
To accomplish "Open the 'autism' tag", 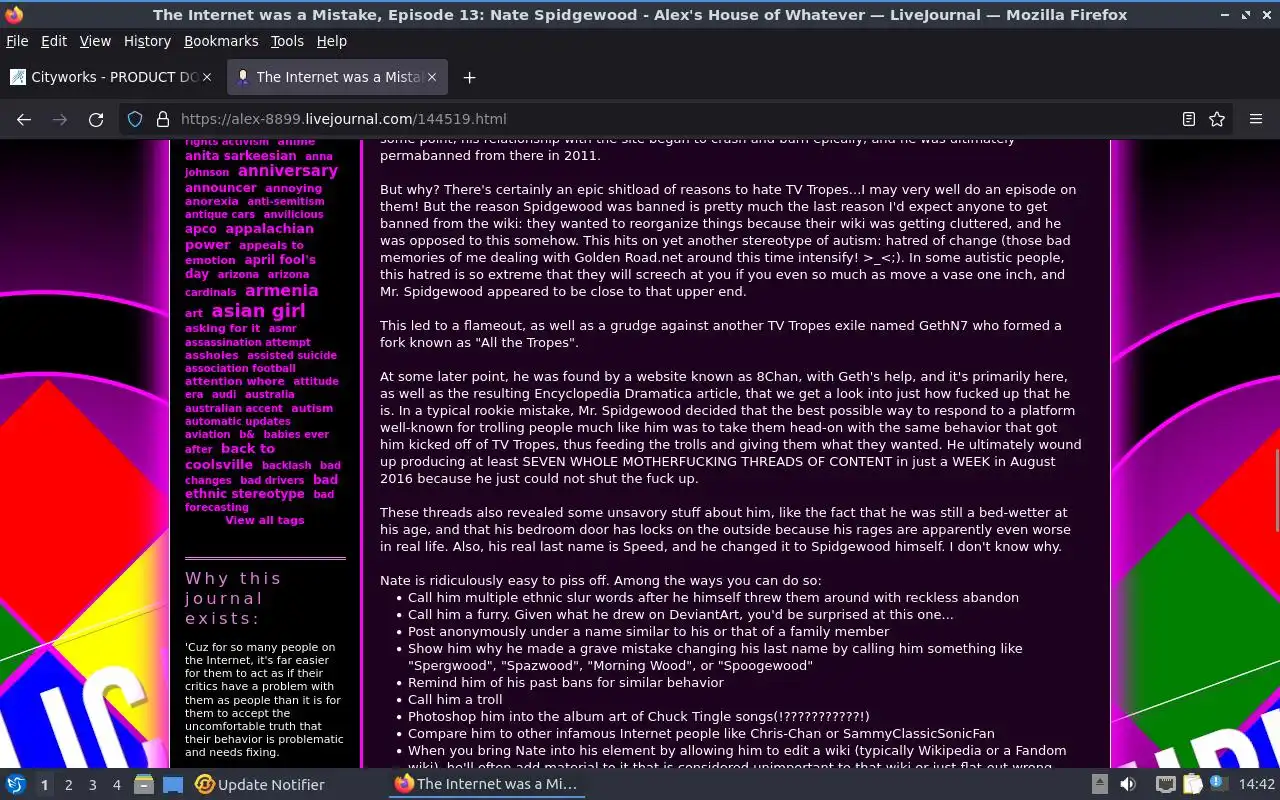I will (x=312, y=408).
